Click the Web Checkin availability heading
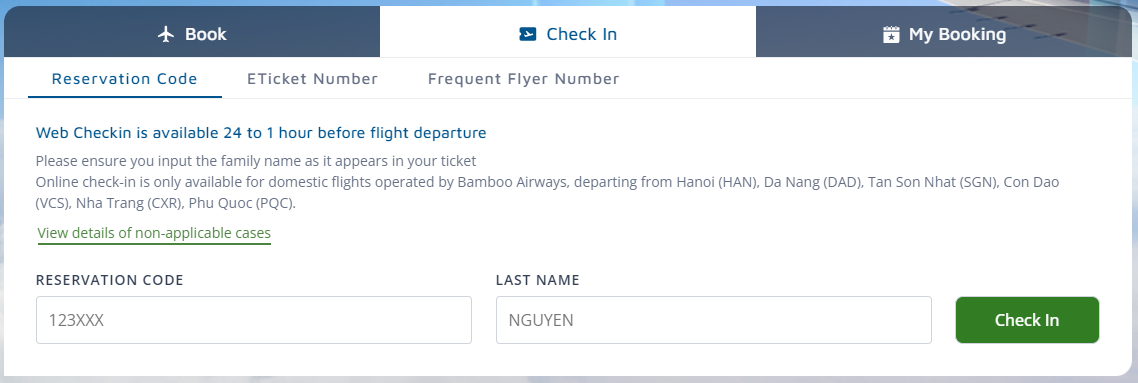The width and height of the screenshot is (1138, 383). 261,133
